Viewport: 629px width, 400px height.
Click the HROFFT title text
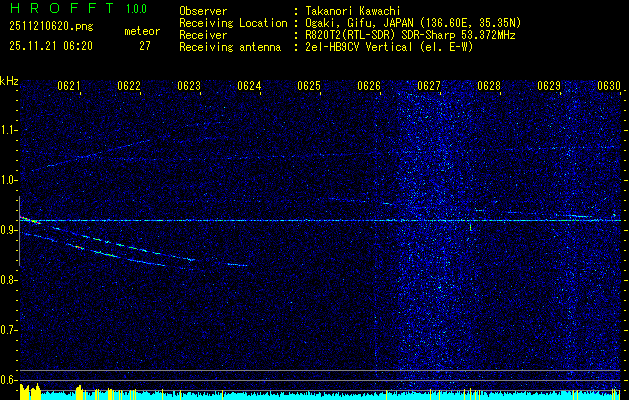click(x=62, y=8)
